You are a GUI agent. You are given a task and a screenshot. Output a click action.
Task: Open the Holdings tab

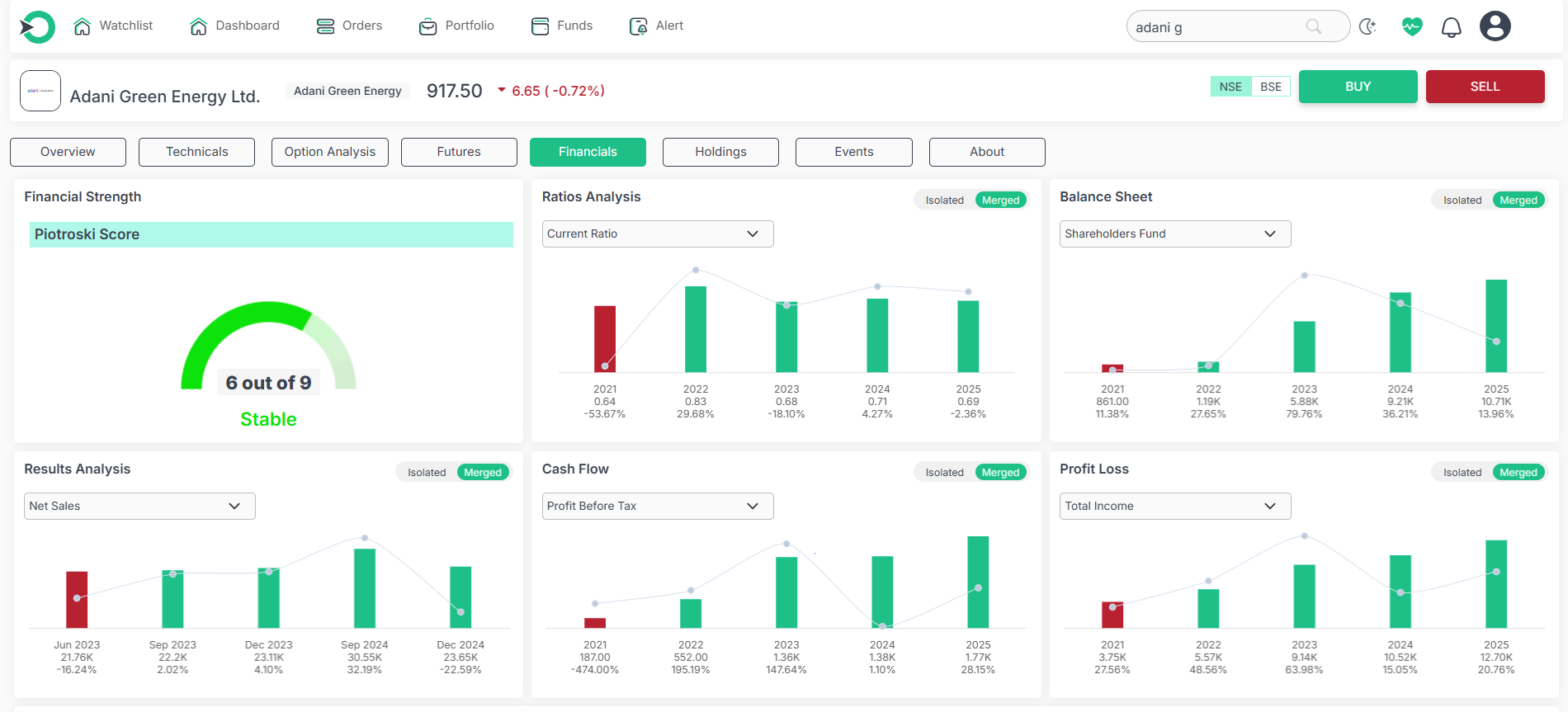click(720, 152)
